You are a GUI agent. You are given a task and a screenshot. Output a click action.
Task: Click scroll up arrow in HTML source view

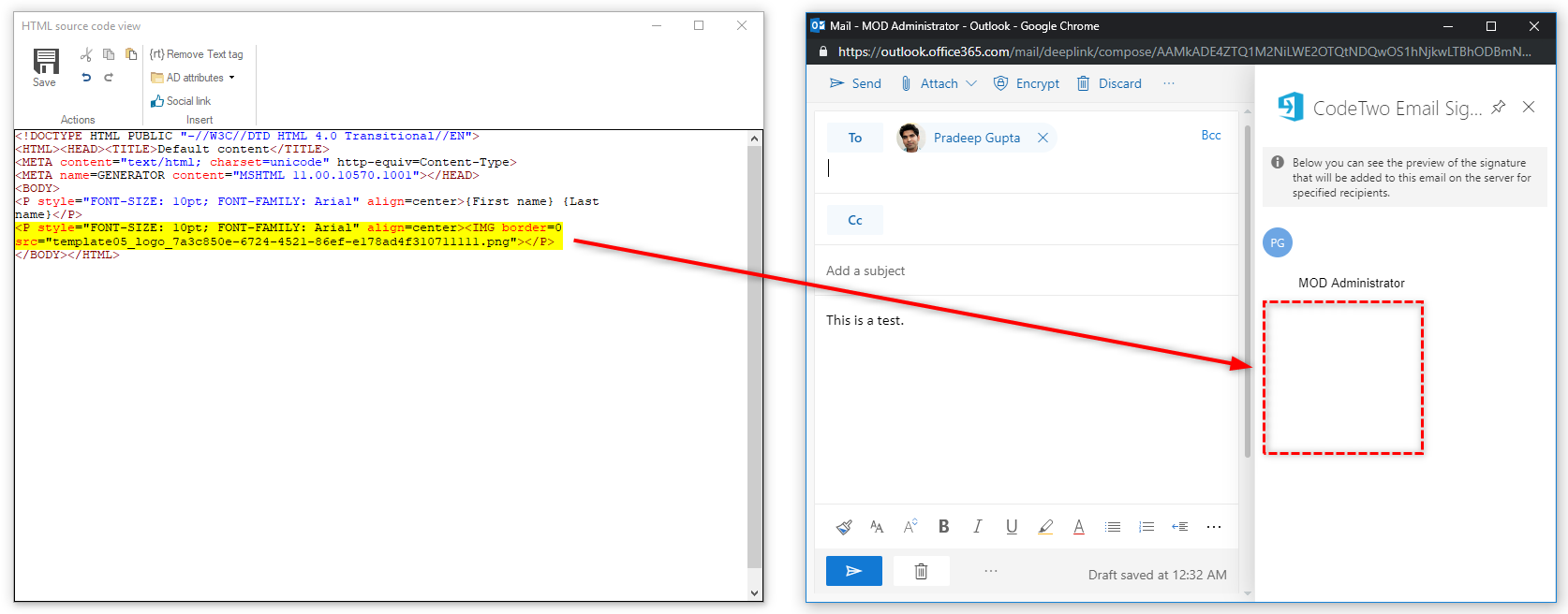pos(755,138)
